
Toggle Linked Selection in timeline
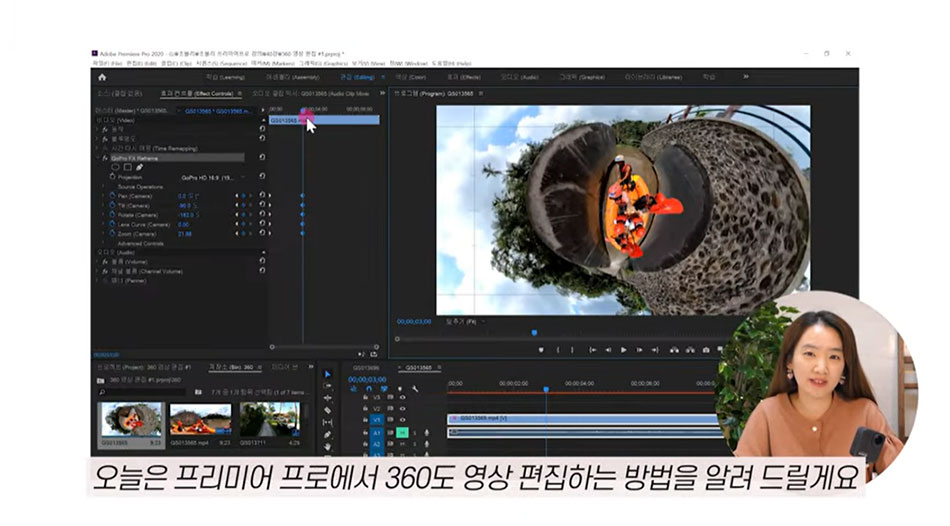click(x=384, y=388)
